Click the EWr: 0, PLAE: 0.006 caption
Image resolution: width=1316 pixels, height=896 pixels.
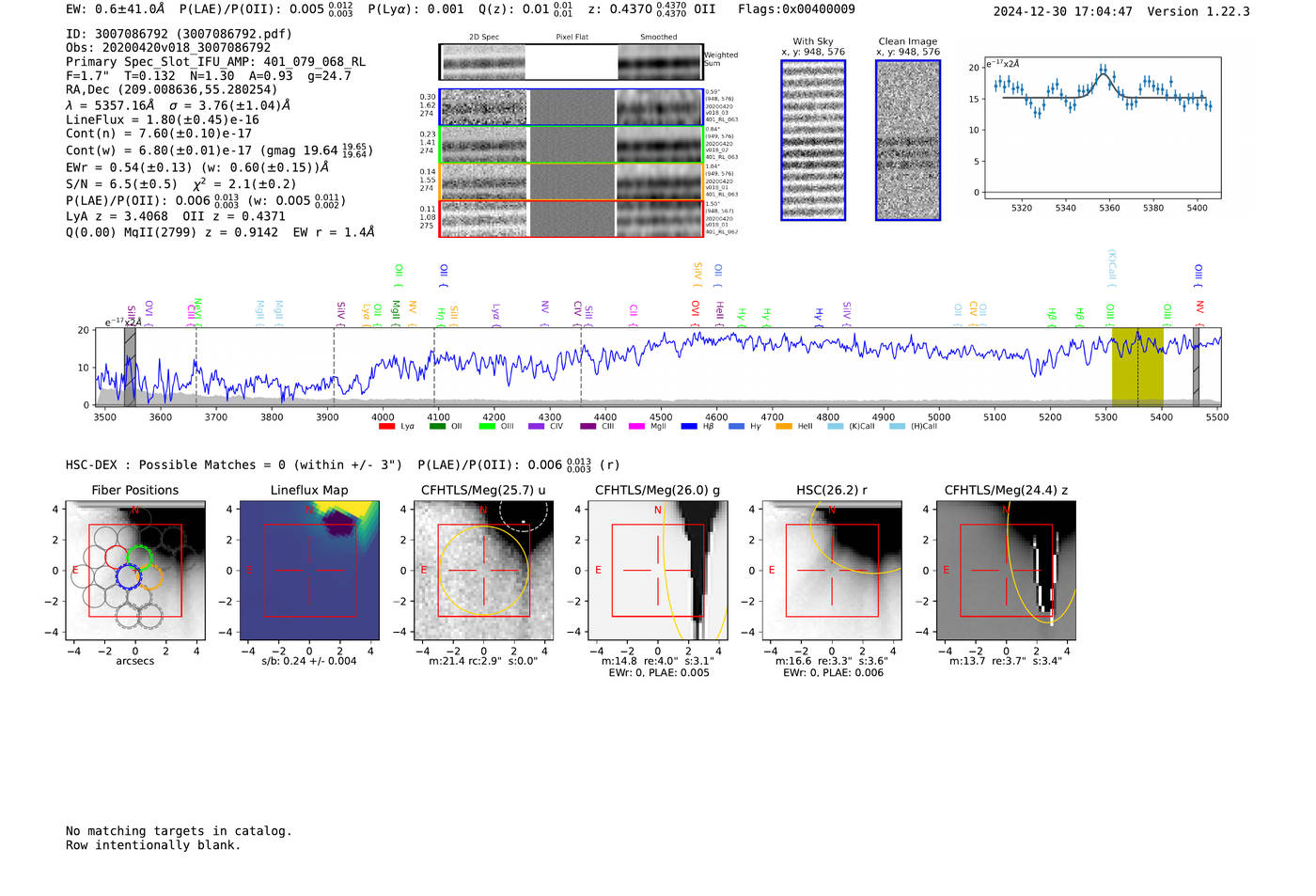coord(833,673)
